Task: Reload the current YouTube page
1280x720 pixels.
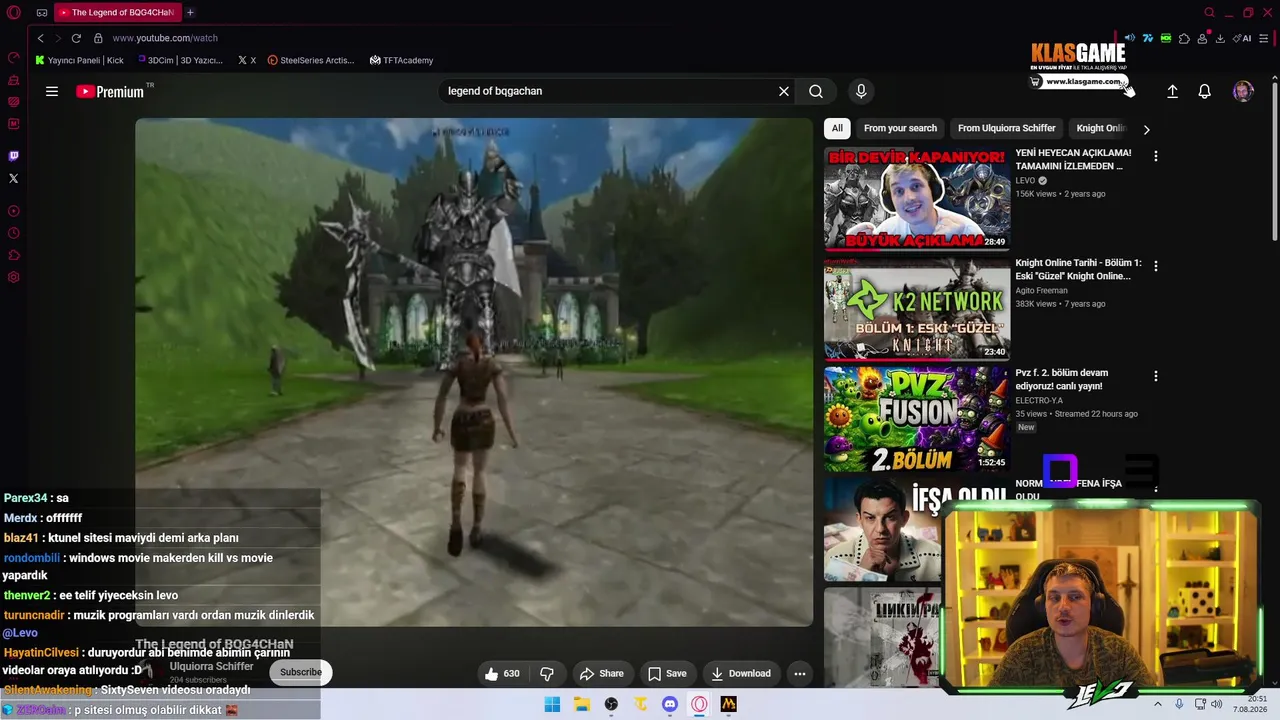Action: tap(76, 38)
